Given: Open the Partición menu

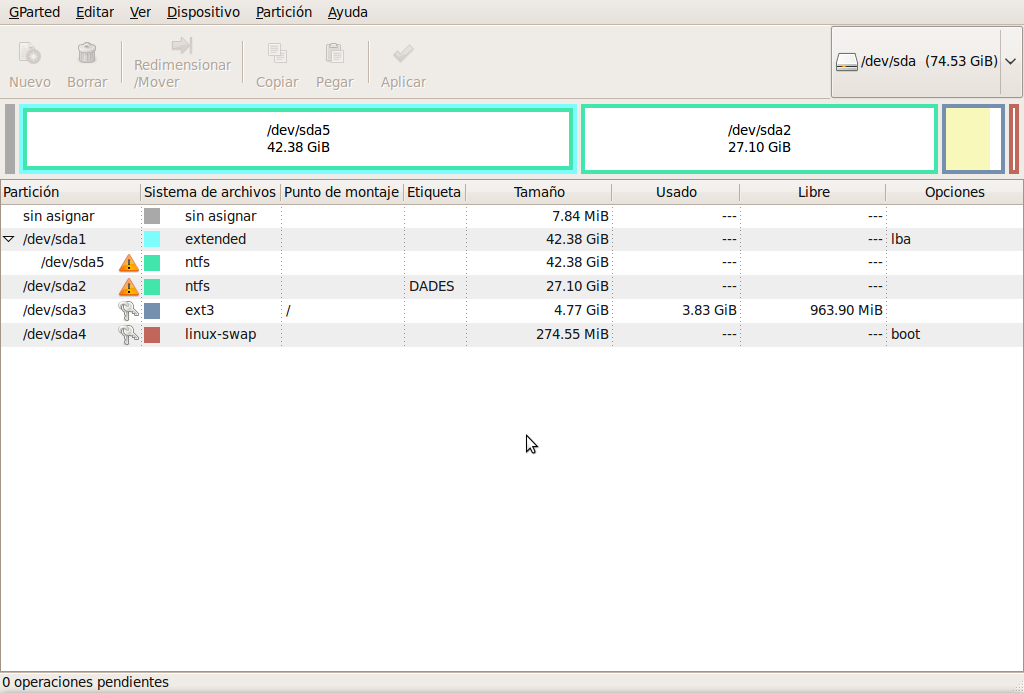Looking at the screenshot, I should click(x=283, y=12).
